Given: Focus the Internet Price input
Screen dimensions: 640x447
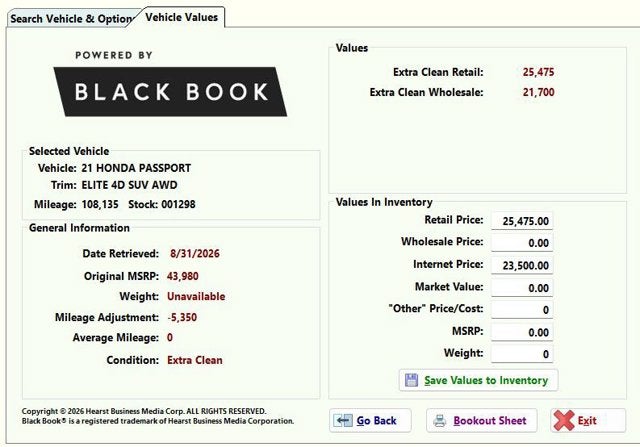Looking at the screenshot, I should pos(522,265).
